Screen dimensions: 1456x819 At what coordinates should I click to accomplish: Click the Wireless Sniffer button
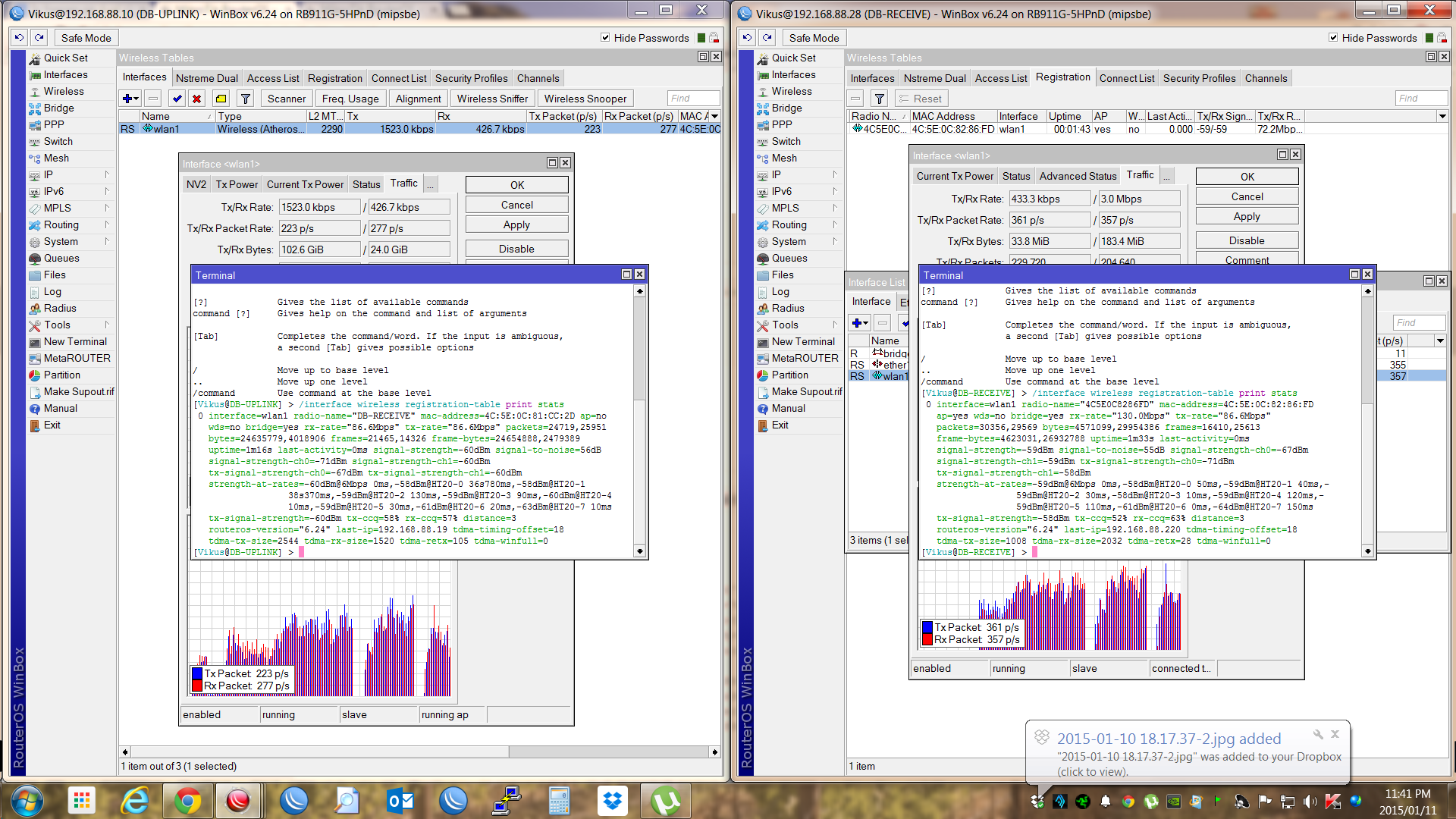(x=492, y=99)
